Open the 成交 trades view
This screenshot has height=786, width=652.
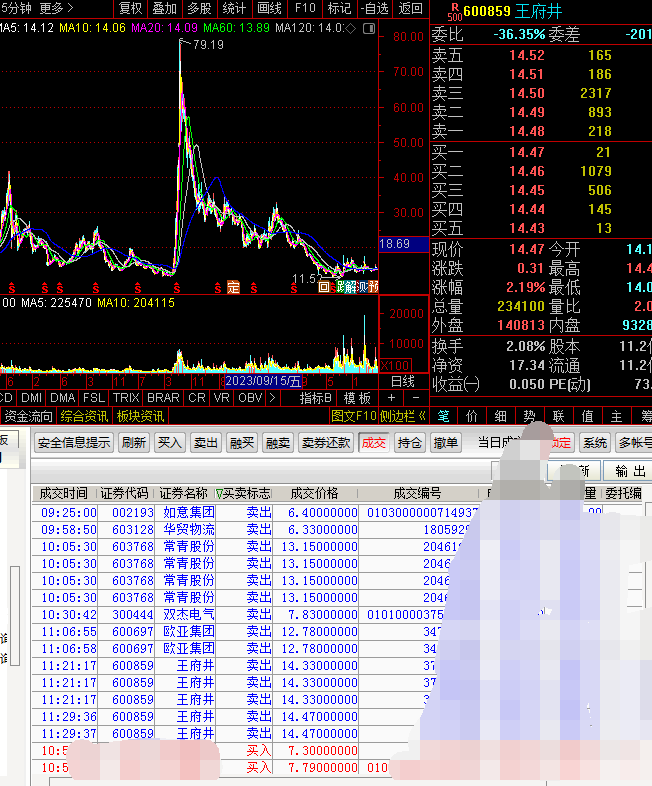374,443
